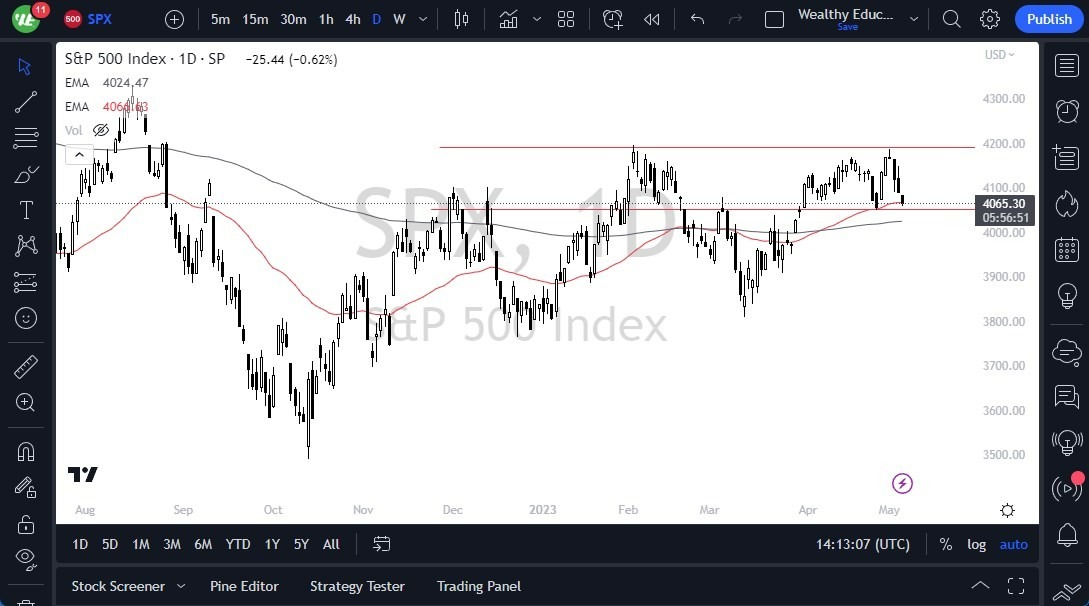Open the Strategy Tester tab
The width and height of the screenshot is (1089, 606).
click(x=357, y=586)
